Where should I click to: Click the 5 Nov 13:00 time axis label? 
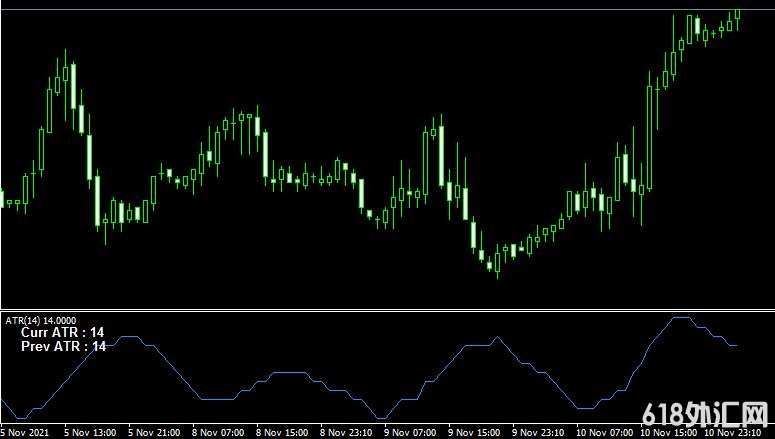(90, 432)
